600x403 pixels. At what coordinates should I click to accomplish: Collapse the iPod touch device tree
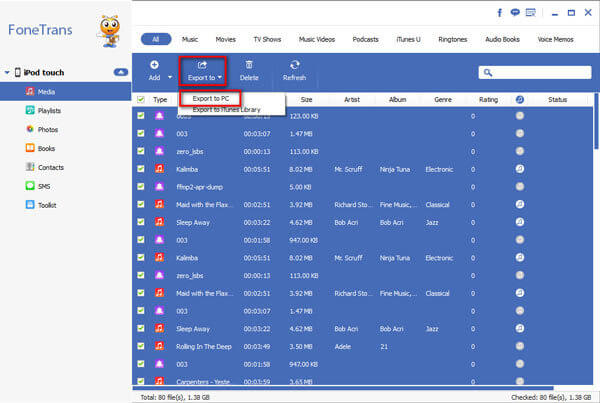click(7, 72)
